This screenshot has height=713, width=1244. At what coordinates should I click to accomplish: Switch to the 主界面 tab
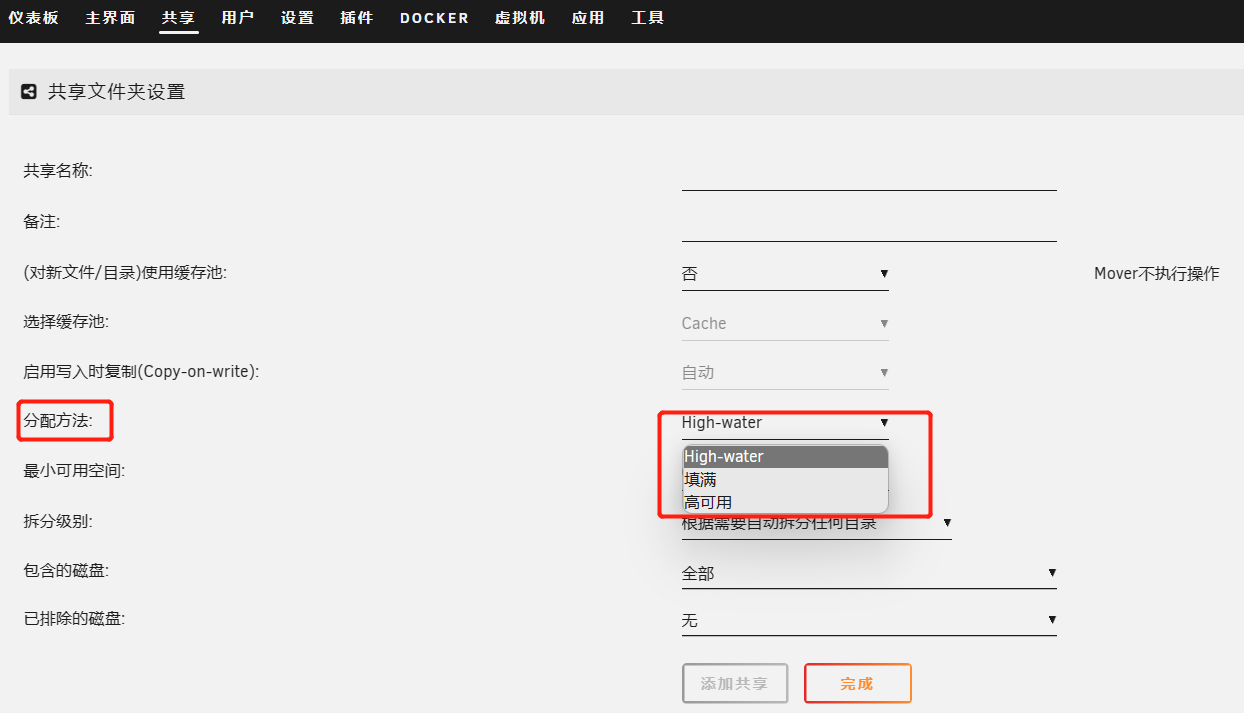pyautogui.click(x=110, y=18)
